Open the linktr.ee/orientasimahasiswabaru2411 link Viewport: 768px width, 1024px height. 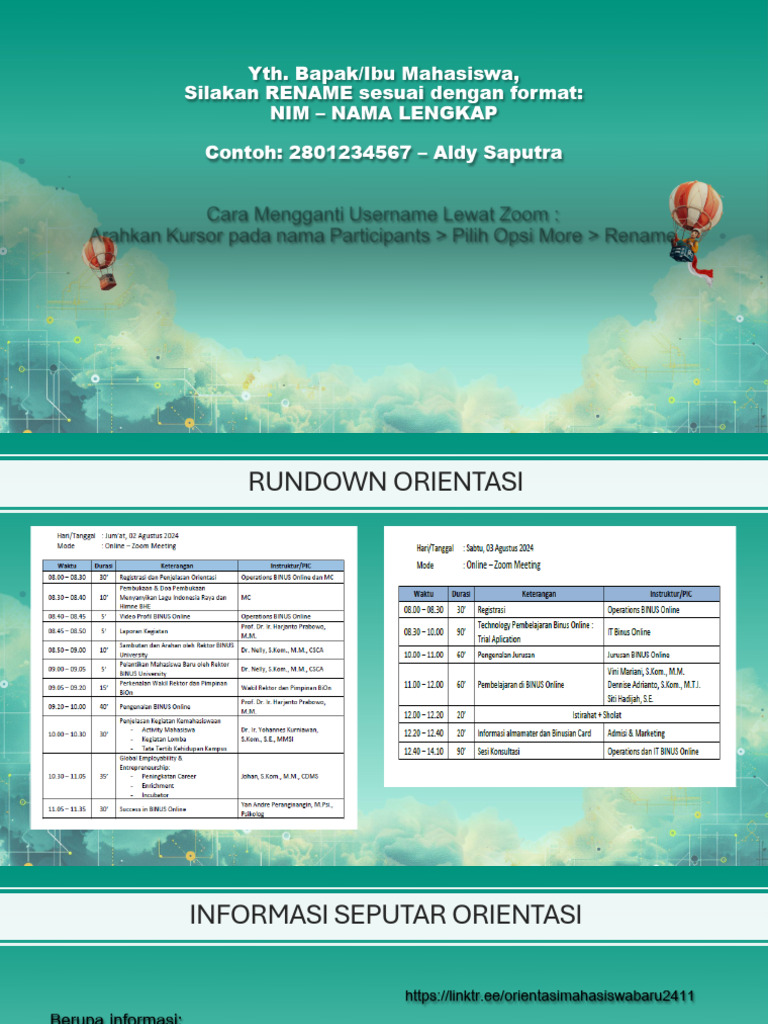click(x=549, y=996)
